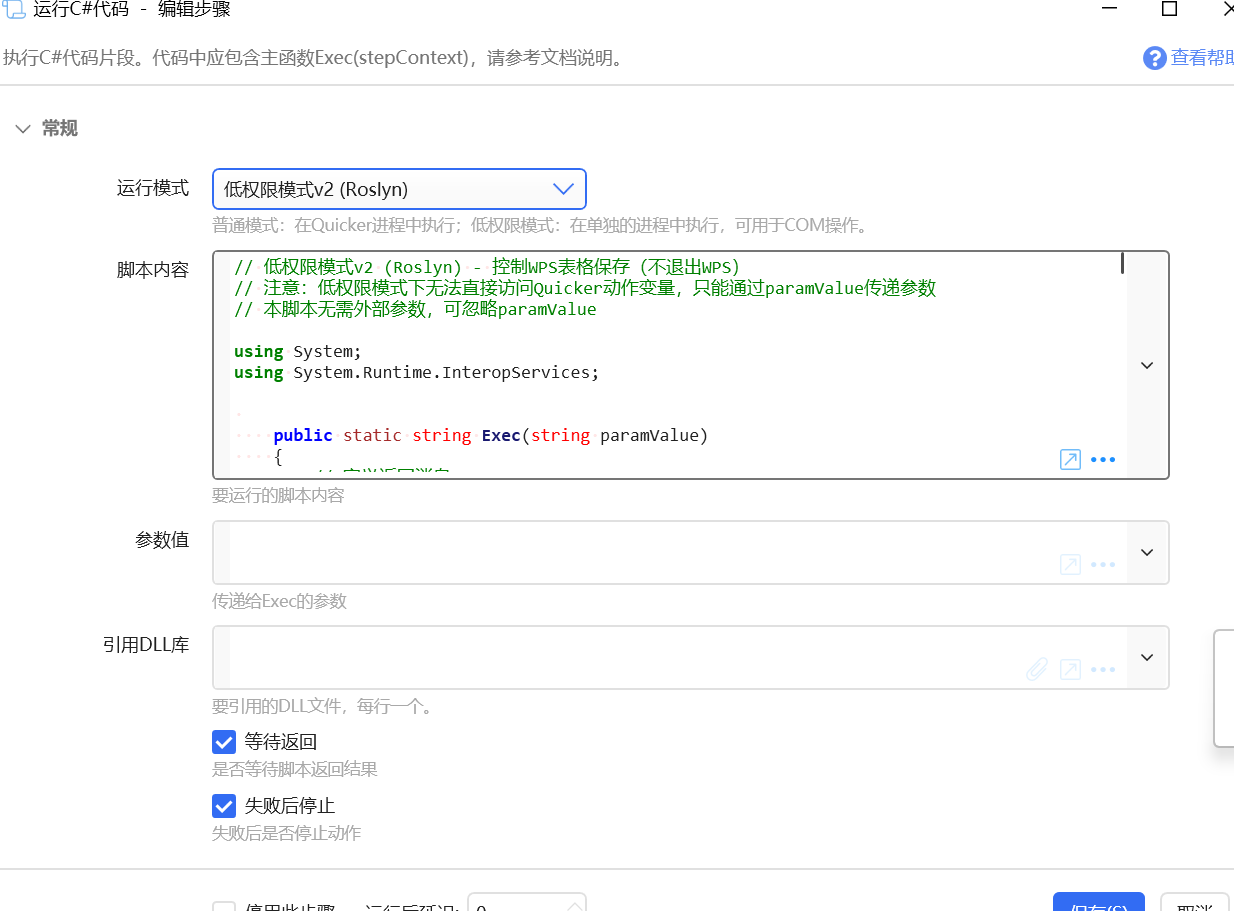Click the three-dot menu in parameter value field
The width and height of the screenshot is (1234, 911).
[1102, 565]
